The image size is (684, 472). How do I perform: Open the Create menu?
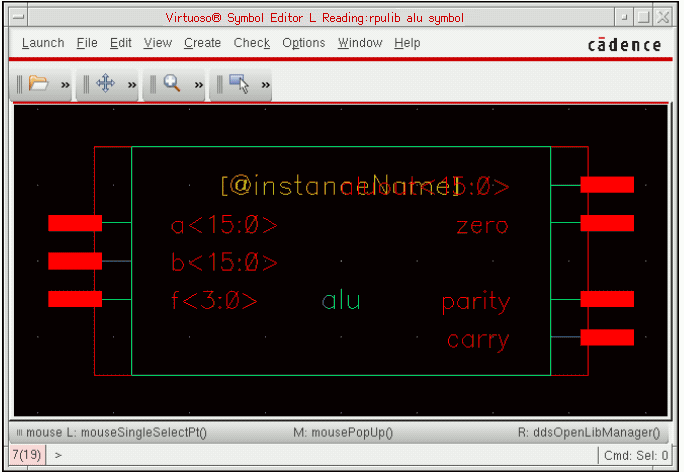(x=202, y=43)
